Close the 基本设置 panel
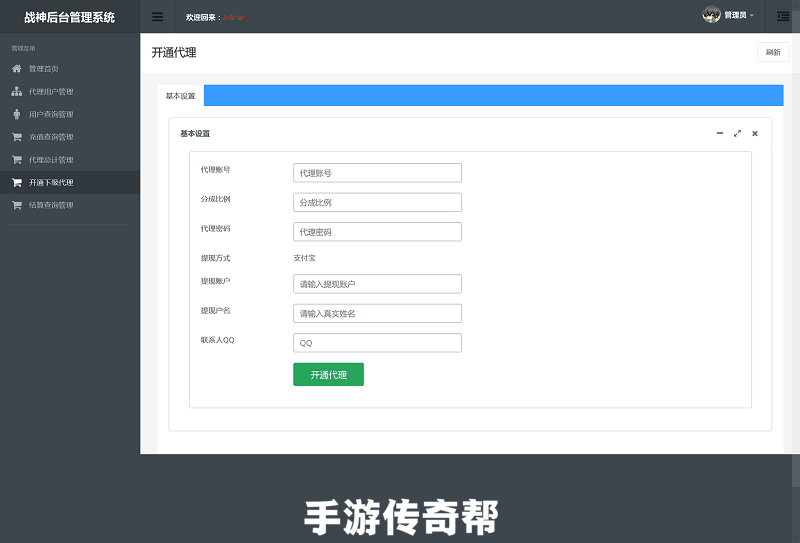Viewport: 800px width, 543px height. [x=755, y=133]
